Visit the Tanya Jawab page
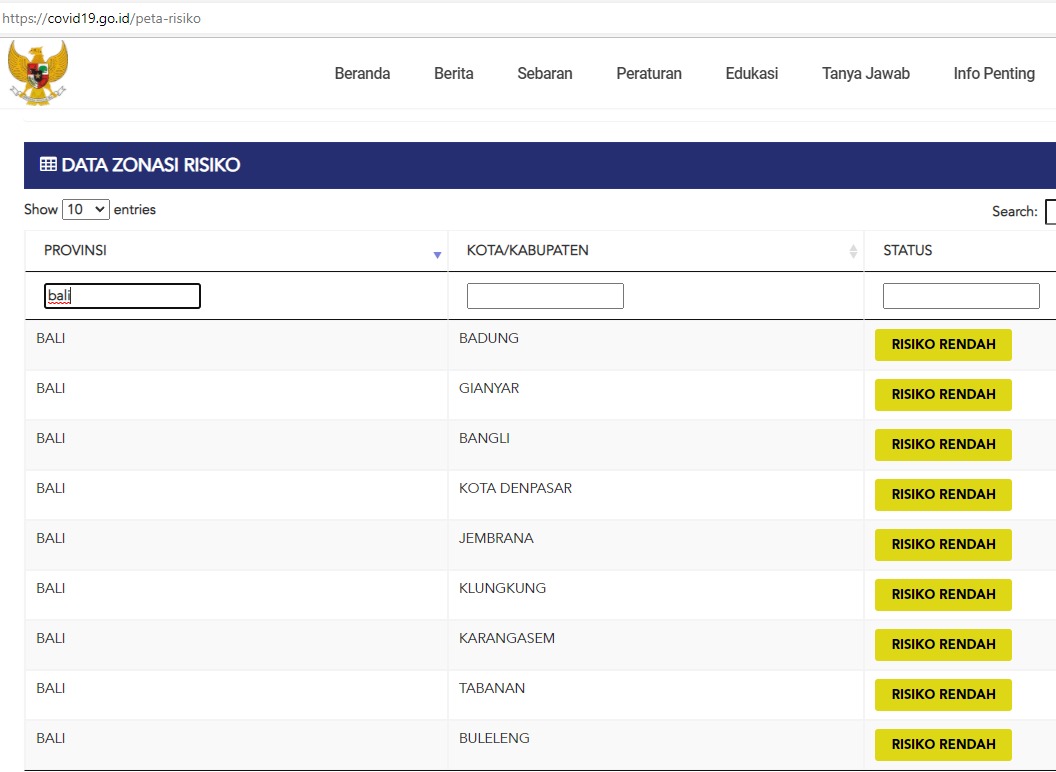This screenshot has width=1056, height=772. [866, 73]
